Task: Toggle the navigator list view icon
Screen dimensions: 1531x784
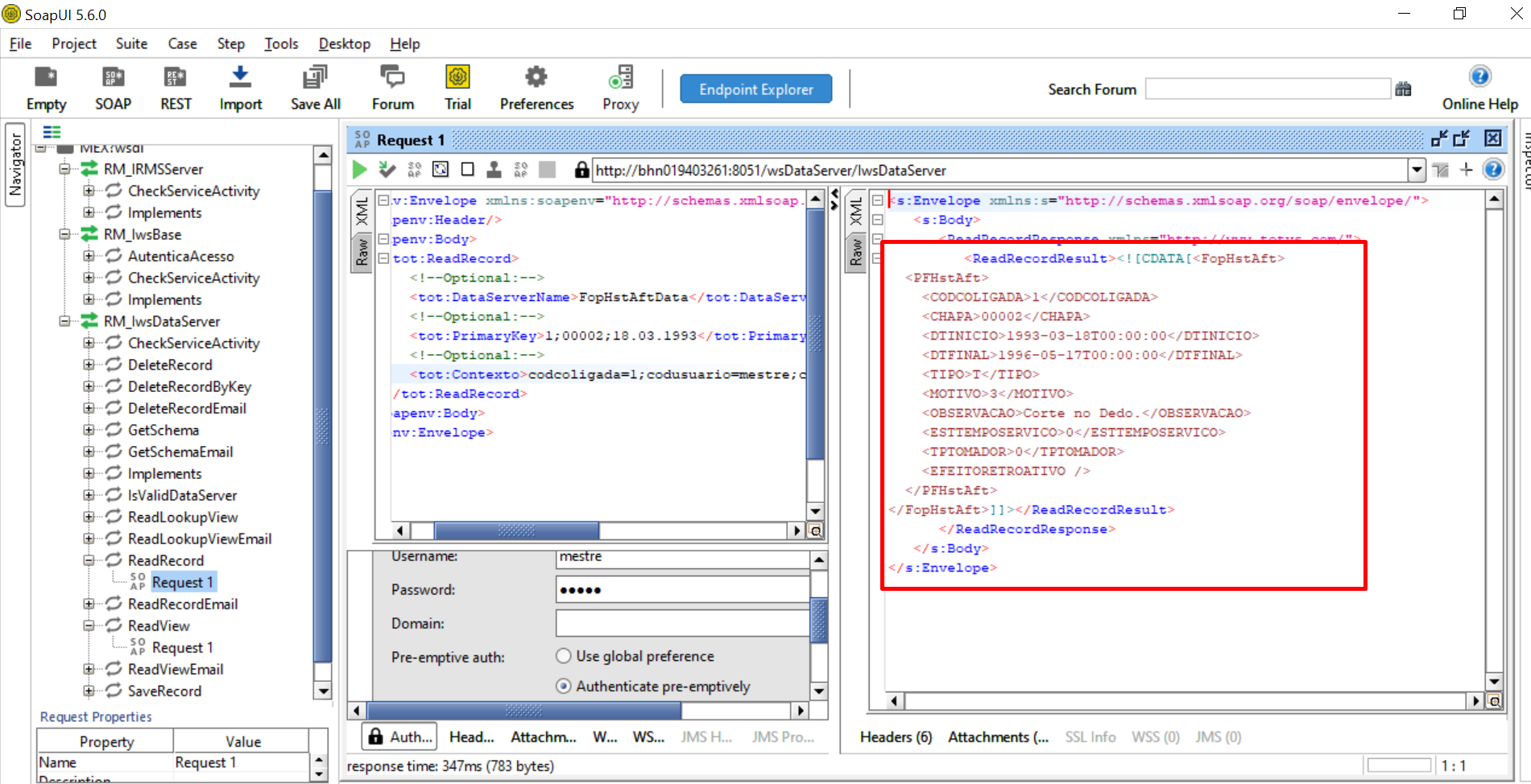Action: point(52,132)
